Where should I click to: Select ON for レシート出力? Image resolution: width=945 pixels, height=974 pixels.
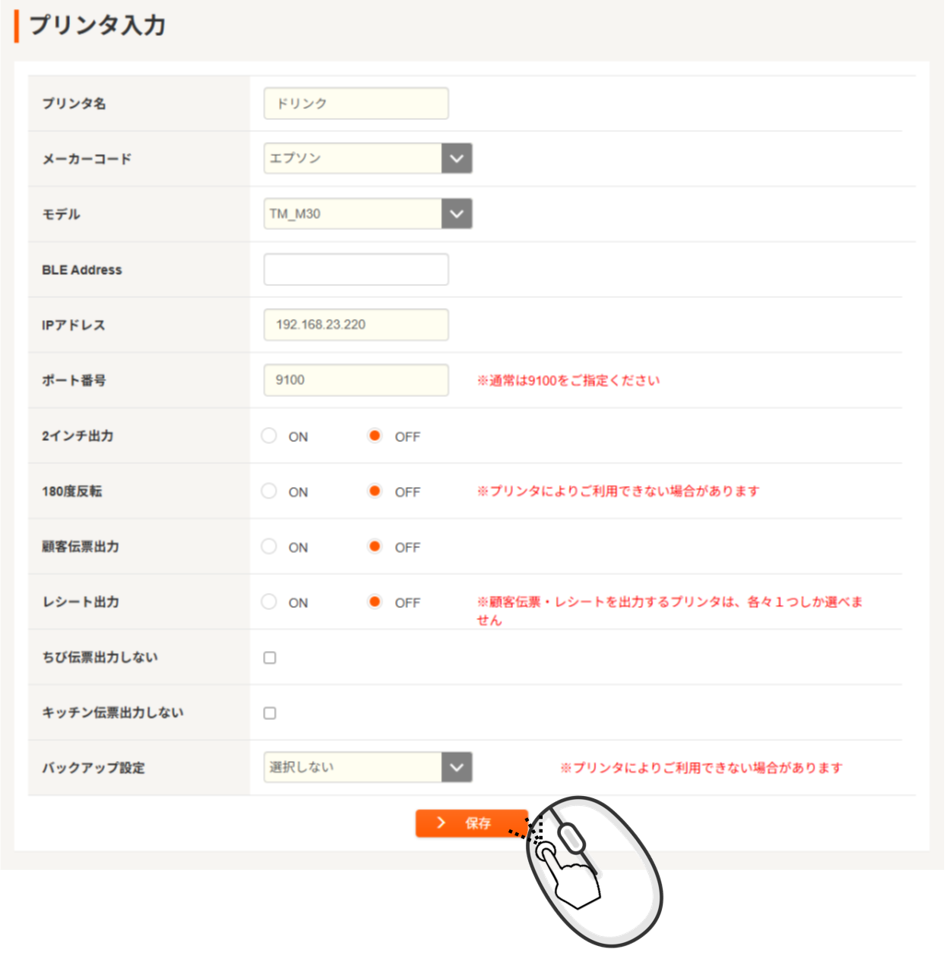pos(269,601)
